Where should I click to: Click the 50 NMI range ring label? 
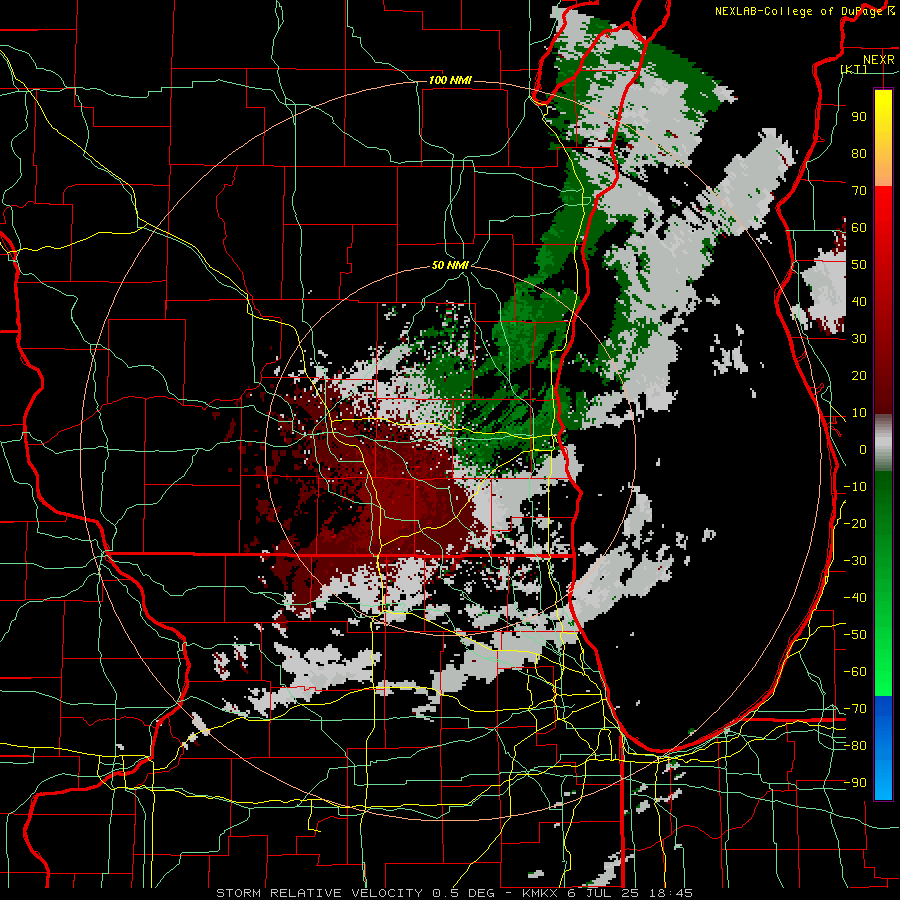click(450, 265)
